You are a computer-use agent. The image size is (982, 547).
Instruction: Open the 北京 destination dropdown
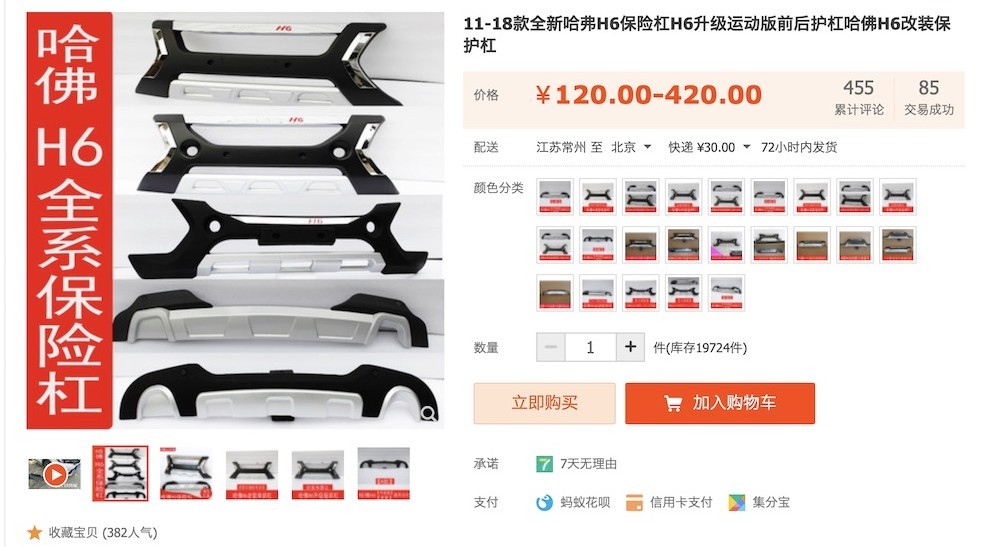coord(631,147)
